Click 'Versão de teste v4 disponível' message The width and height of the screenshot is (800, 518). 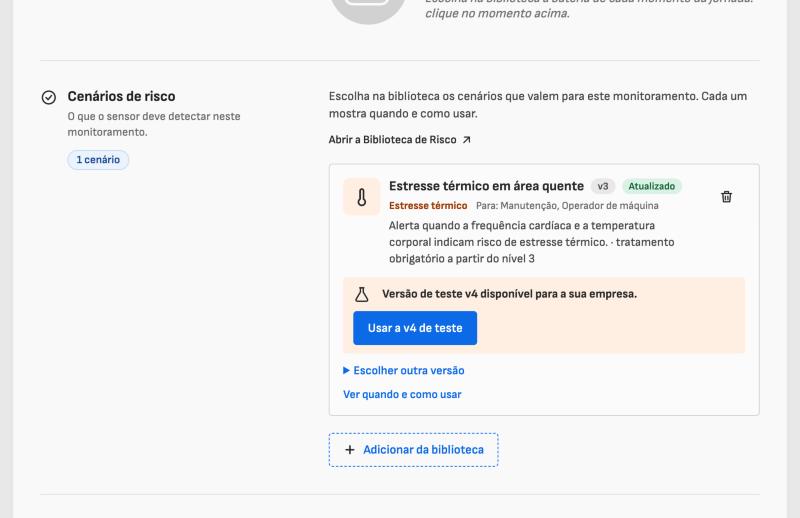pos(509,294)
